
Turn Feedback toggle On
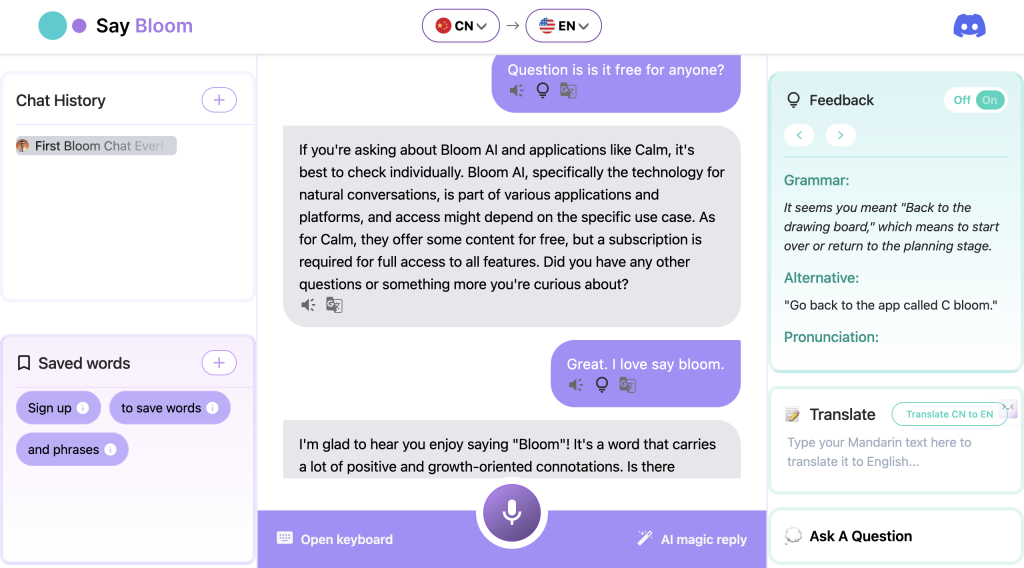tap(989, 100)
